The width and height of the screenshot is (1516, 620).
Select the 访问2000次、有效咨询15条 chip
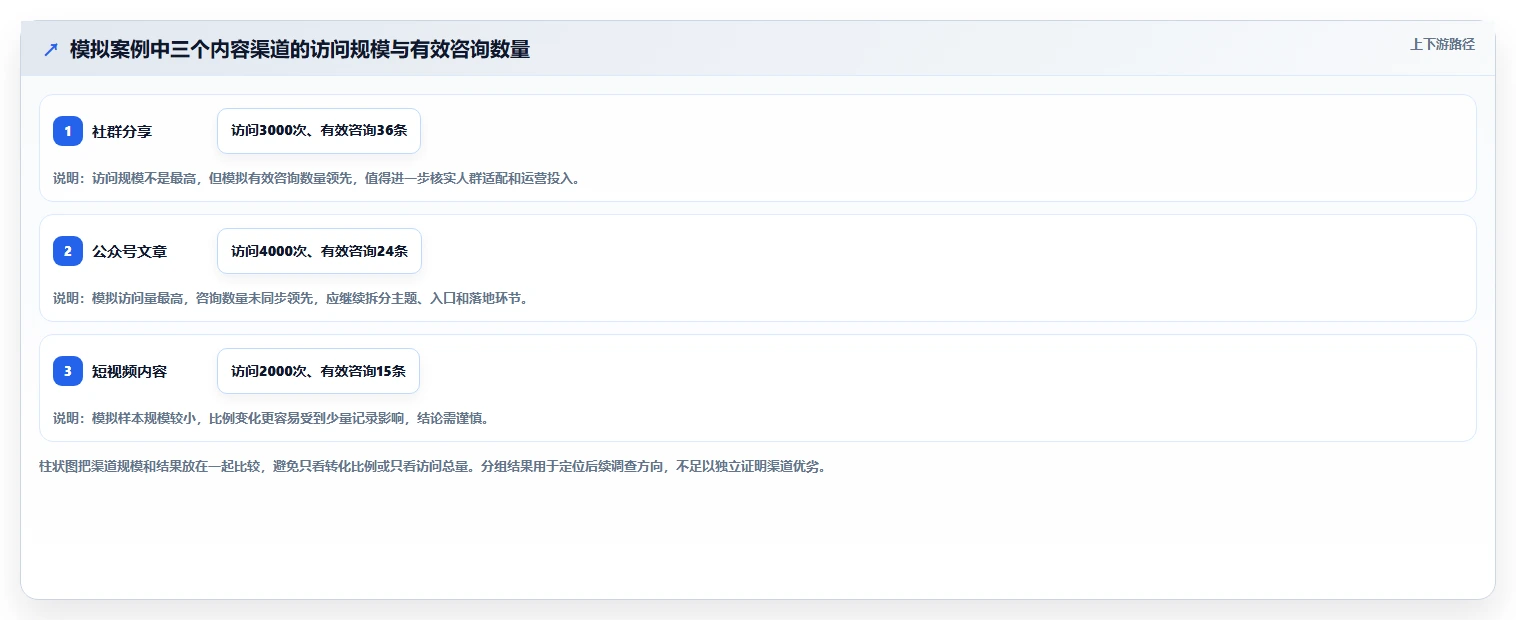318,371
